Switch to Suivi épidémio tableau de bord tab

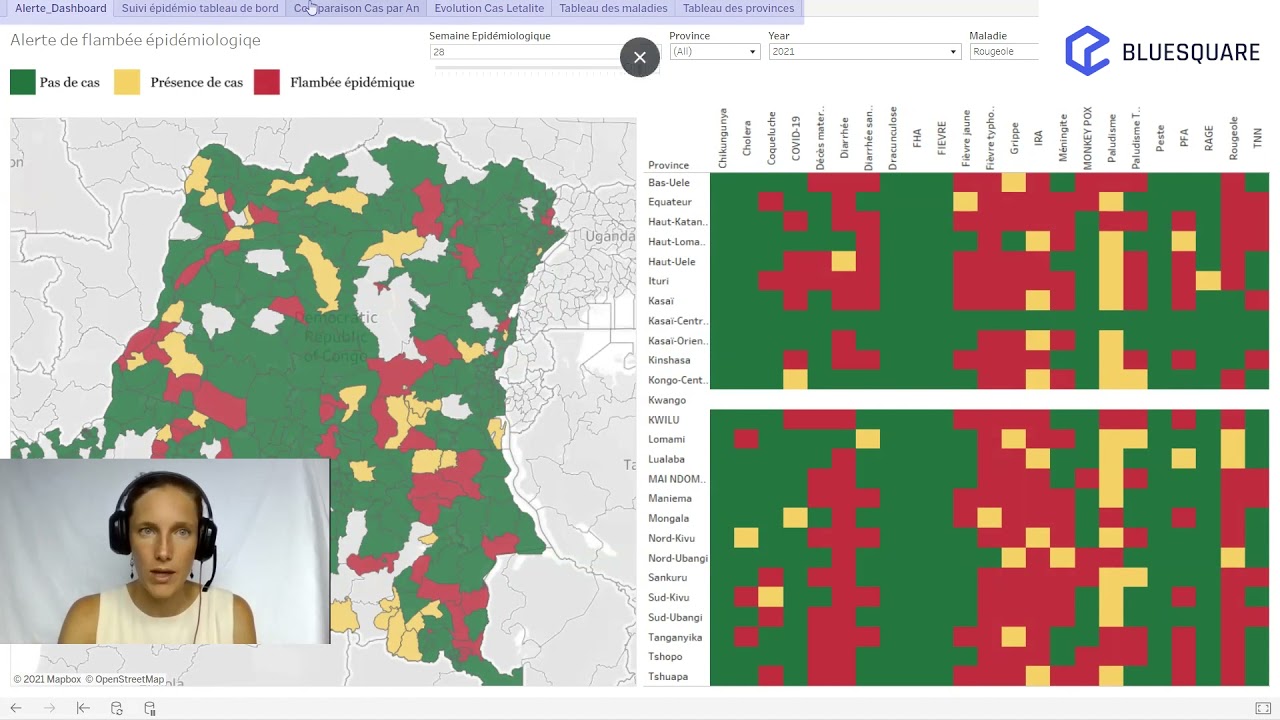200,8
